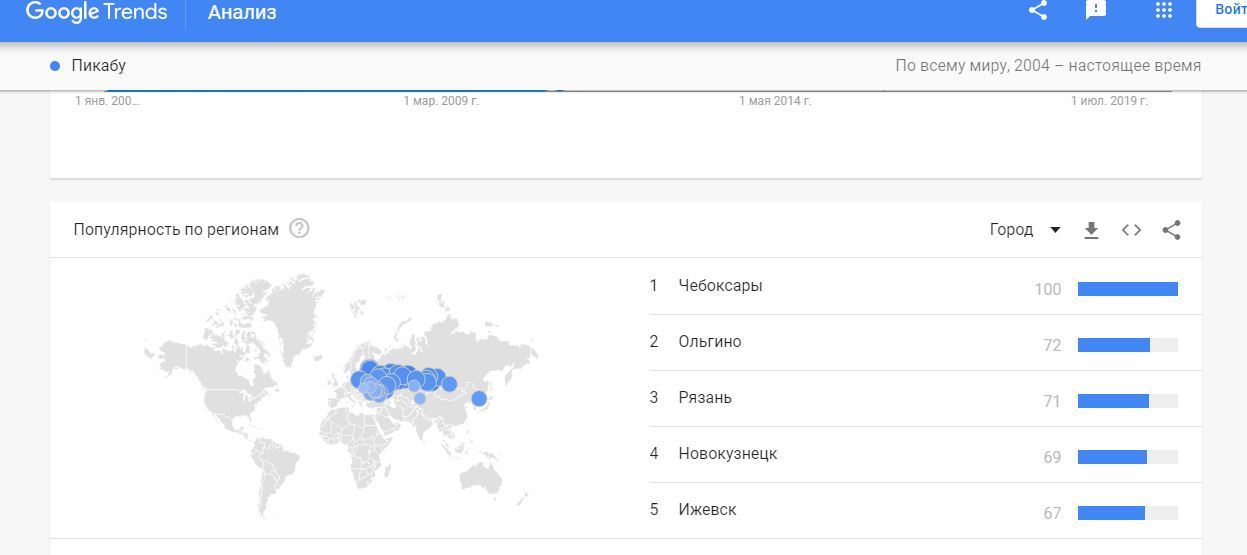This screenshot has width=1247, height=555.
Task: Open the feedback icon in header
Action: pos(1096,10)
